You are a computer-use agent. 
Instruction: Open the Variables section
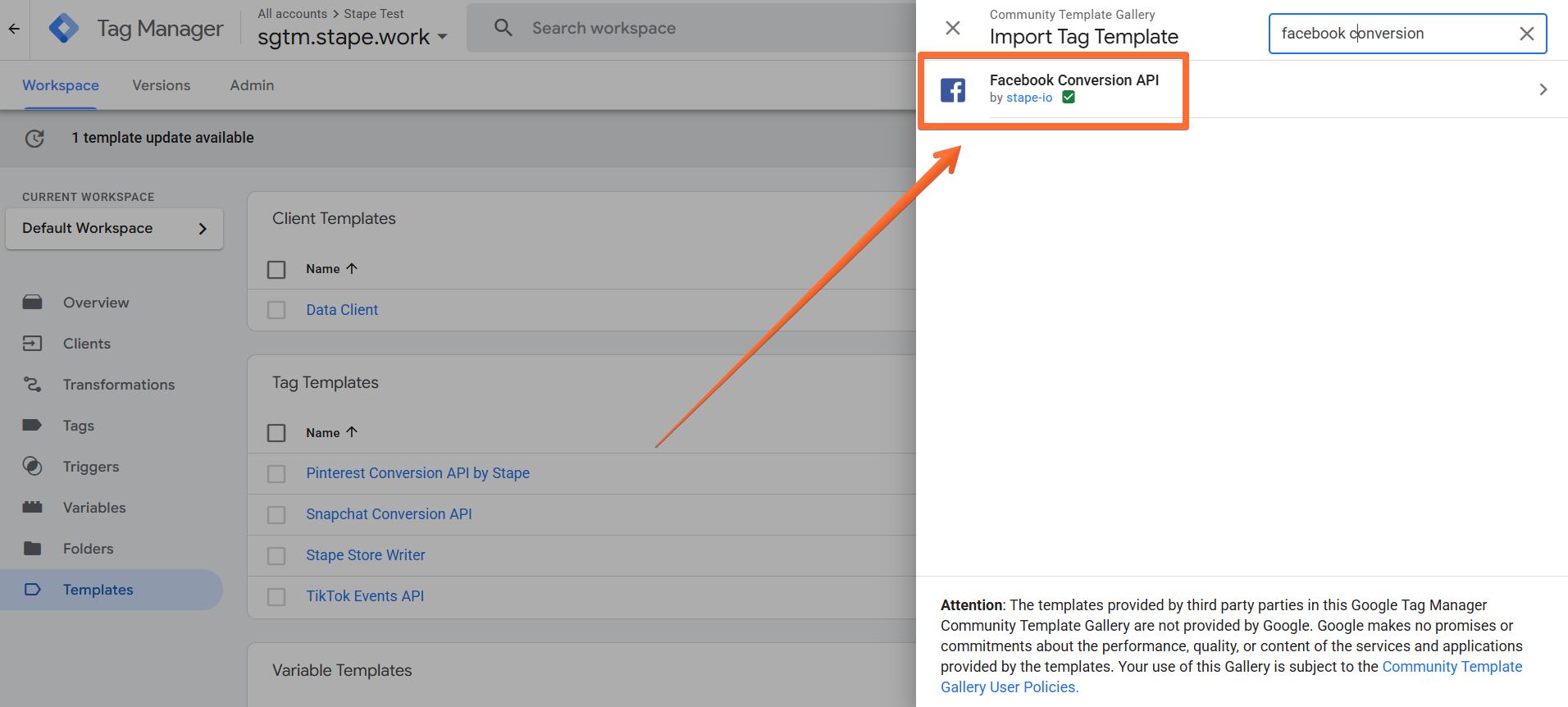pyautogui.click(x=94, y=508)
